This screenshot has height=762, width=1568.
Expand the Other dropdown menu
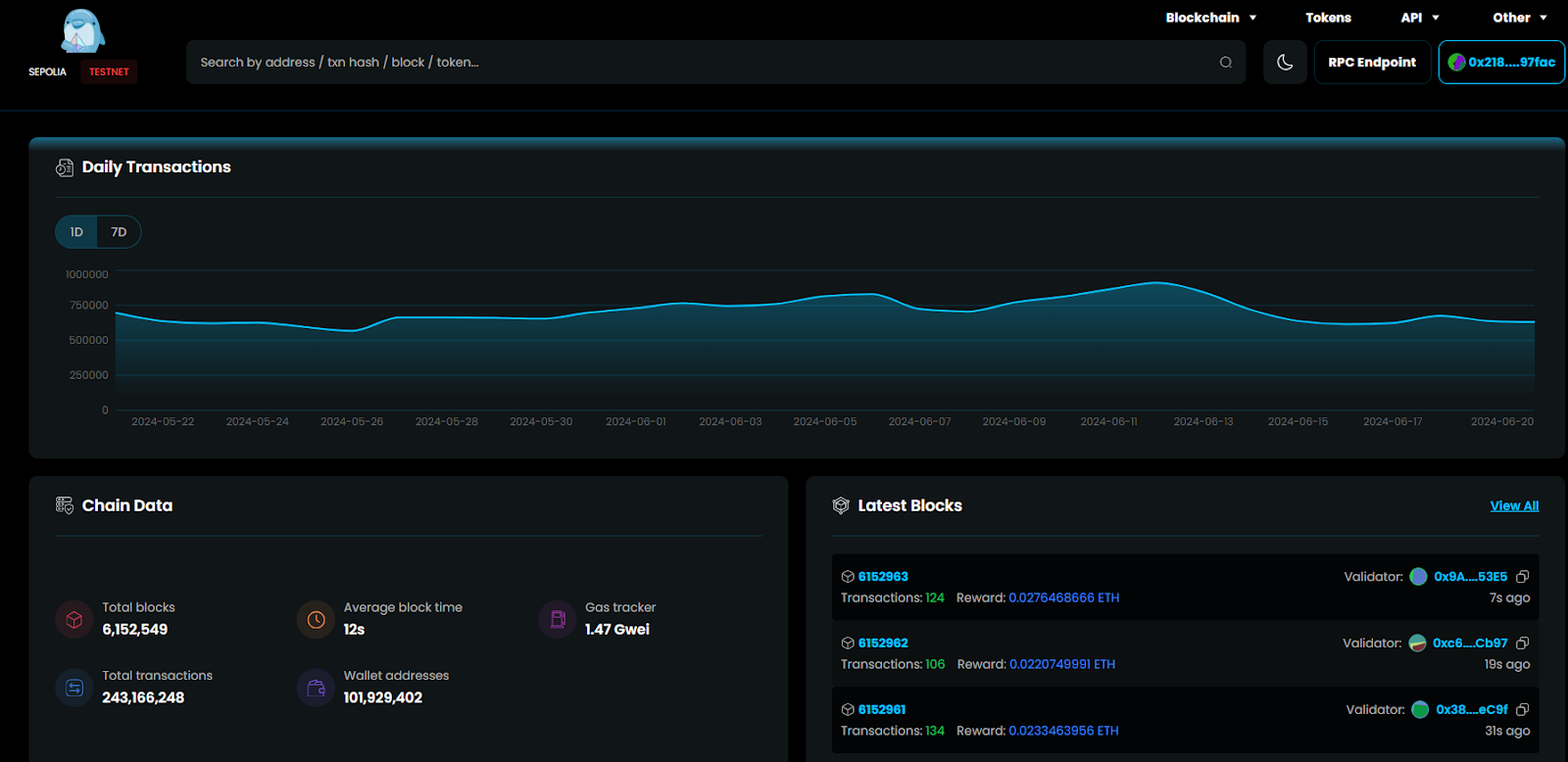click(x=1519, y=18)
